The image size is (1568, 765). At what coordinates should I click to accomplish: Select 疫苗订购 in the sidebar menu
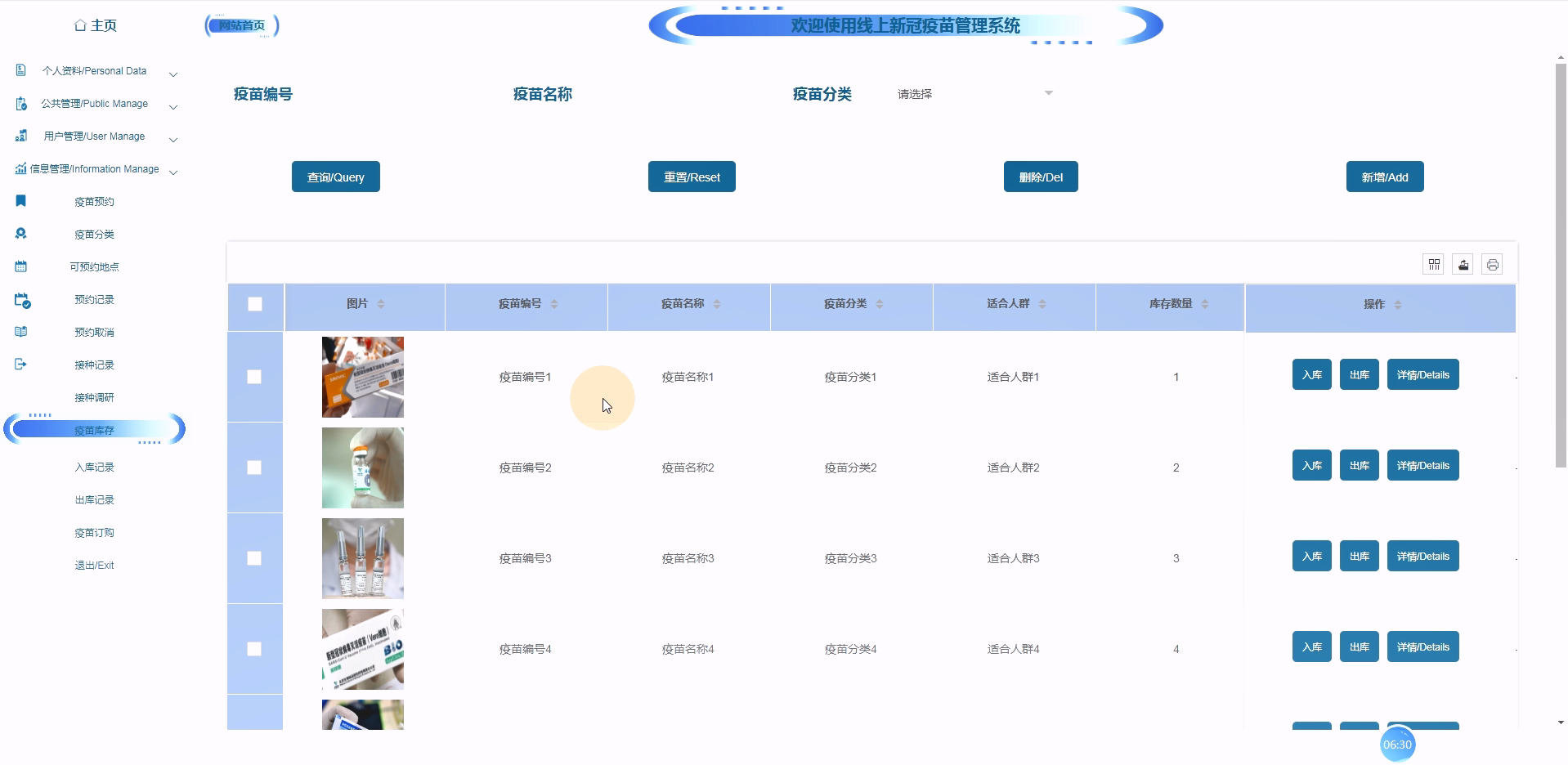(x=93, y=532)
